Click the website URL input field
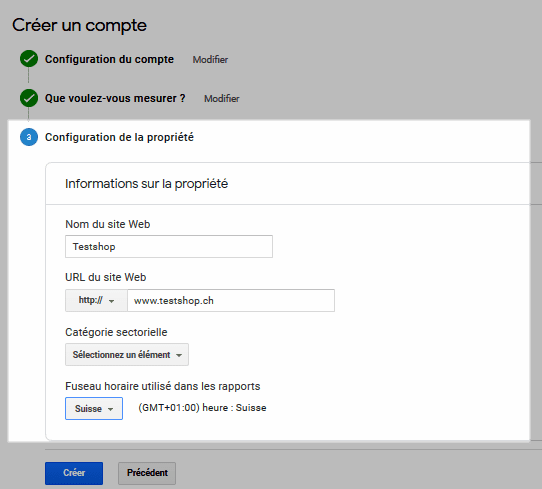Screen dimensions: 542x489 point(231,300)
